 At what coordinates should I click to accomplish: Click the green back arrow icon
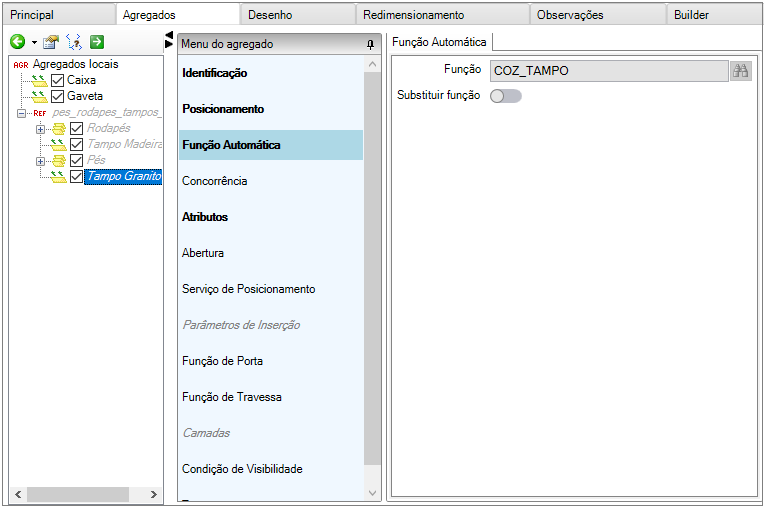coord(18,42)
